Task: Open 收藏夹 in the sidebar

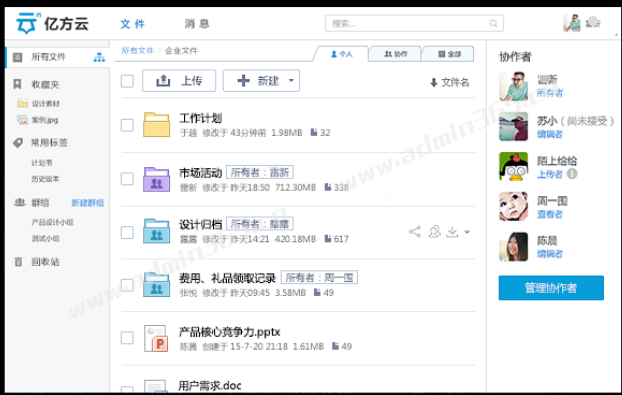Action: [45, 84]
